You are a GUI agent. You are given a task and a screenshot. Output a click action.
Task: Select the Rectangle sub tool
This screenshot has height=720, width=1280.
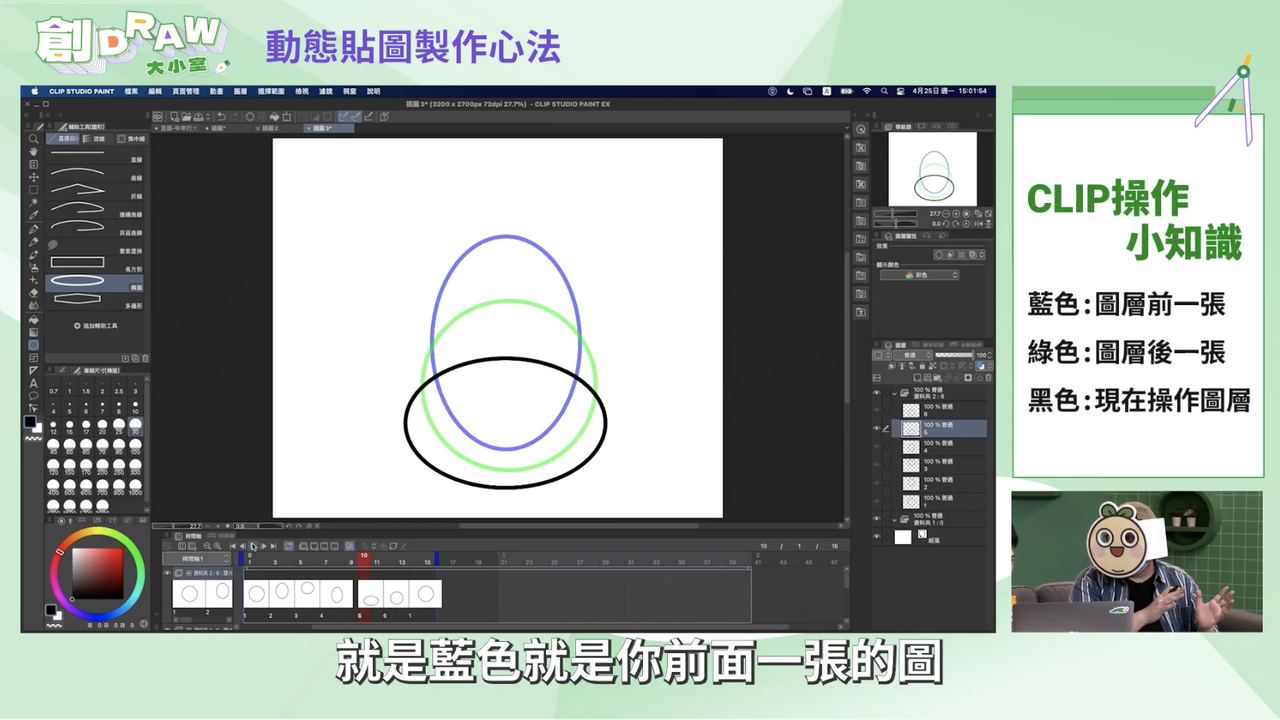[x=96, y=263]
